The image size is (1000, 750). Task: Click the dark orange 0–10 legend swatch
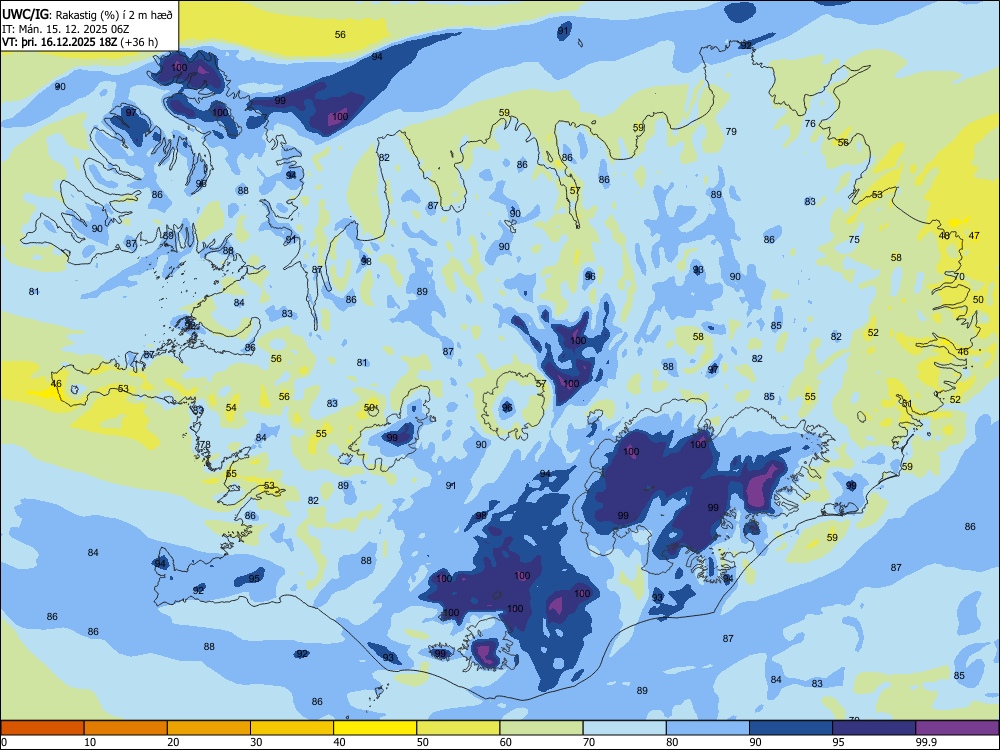(x=42, y=727)
